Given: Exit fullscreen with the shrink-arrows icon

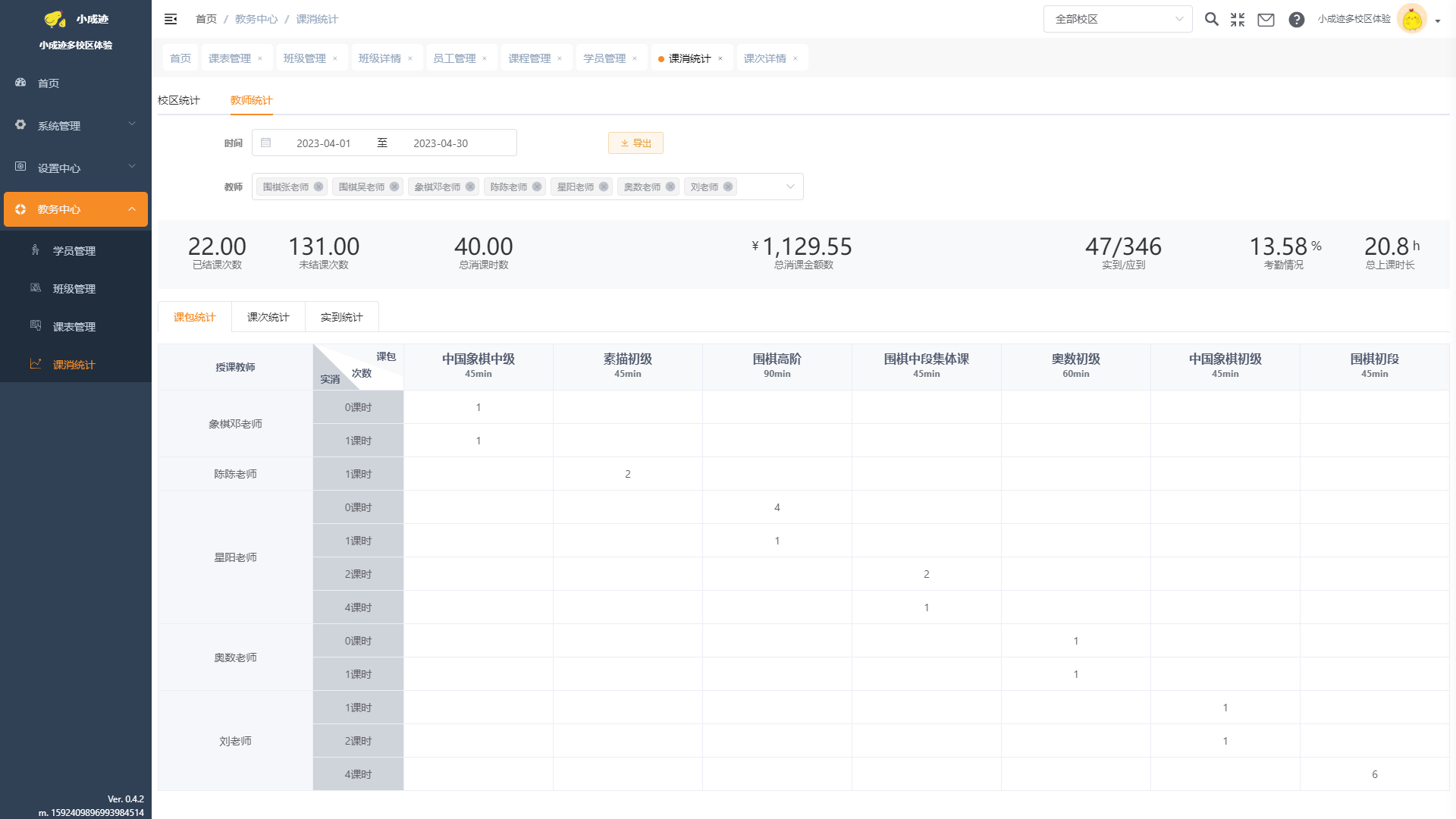Looking at the screenshot, I should click(1238, 20).
